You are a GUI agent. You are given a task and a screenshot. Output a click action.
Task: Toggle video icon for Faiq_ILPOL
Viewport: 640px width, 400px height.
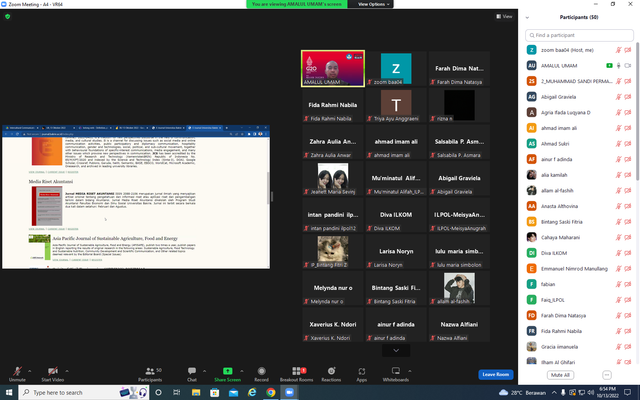click(628, 300)
